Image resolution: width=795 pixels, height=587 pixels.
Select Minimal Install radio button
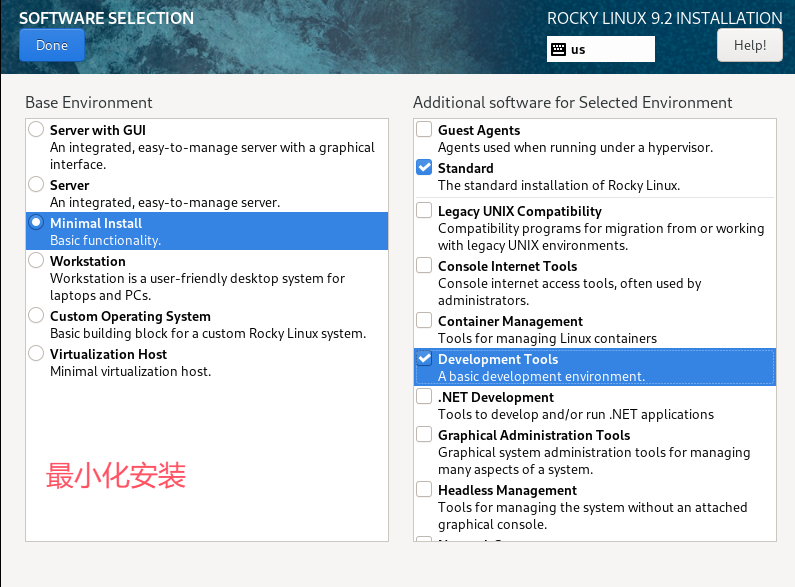coord(36,223)
